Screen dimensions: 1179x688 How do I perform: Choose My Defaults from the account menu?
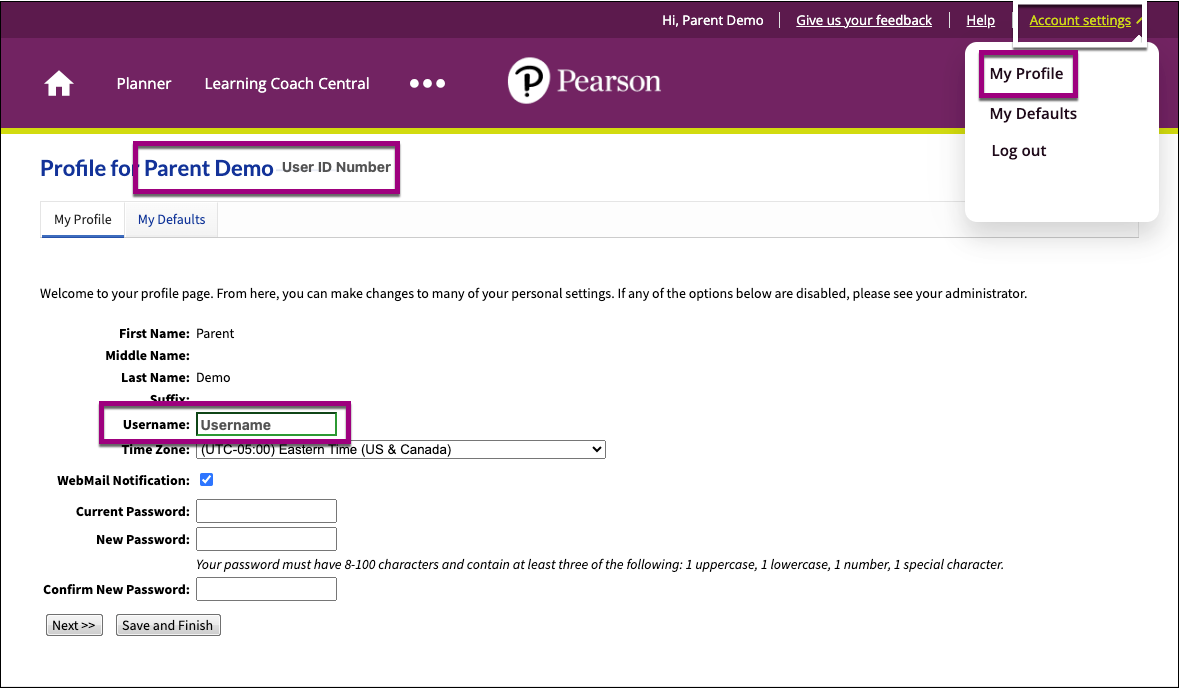coord(1033,113)
